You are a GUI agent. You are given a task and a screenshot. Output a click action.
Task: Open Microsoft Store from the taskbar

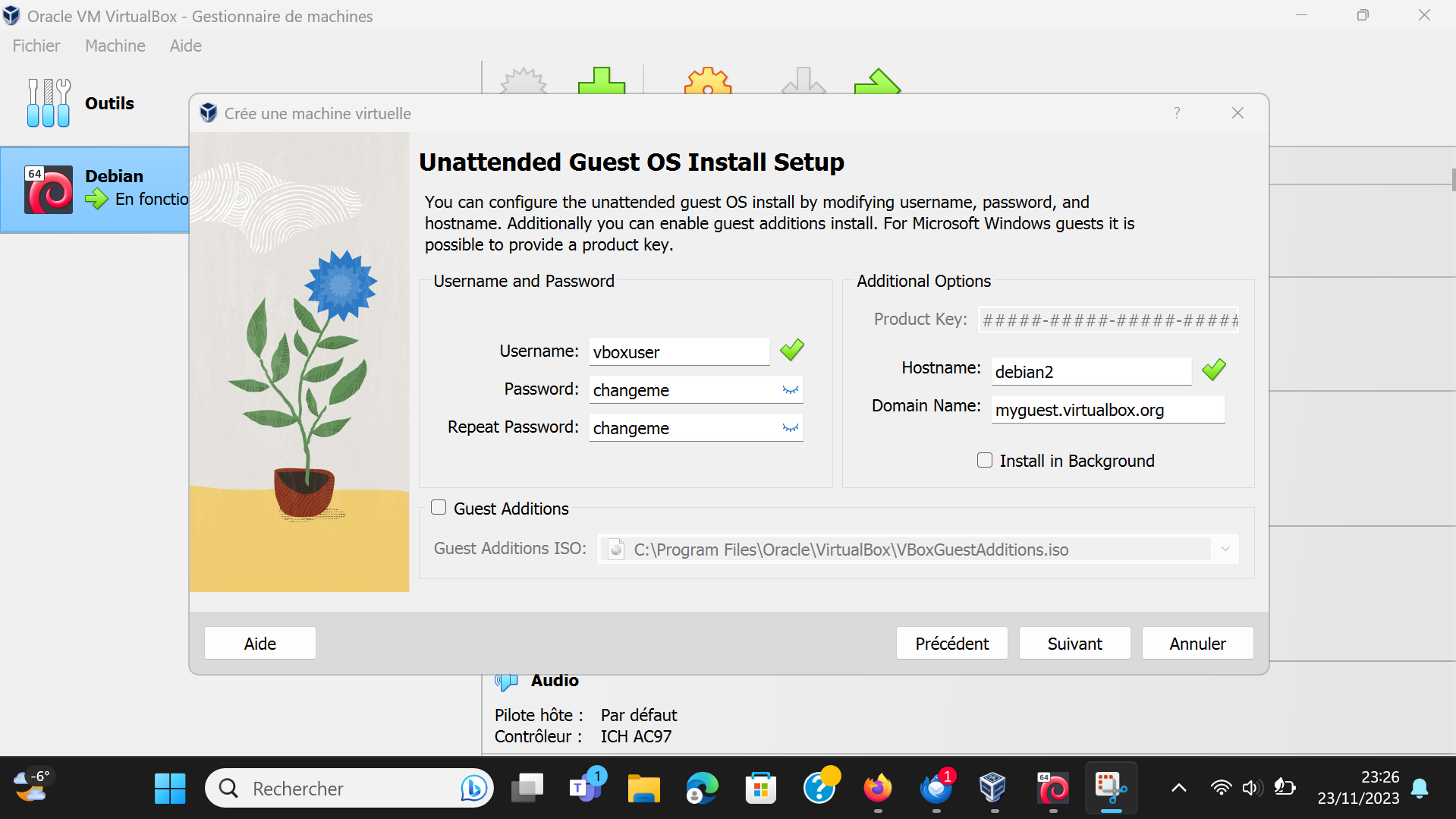[760, 789]
